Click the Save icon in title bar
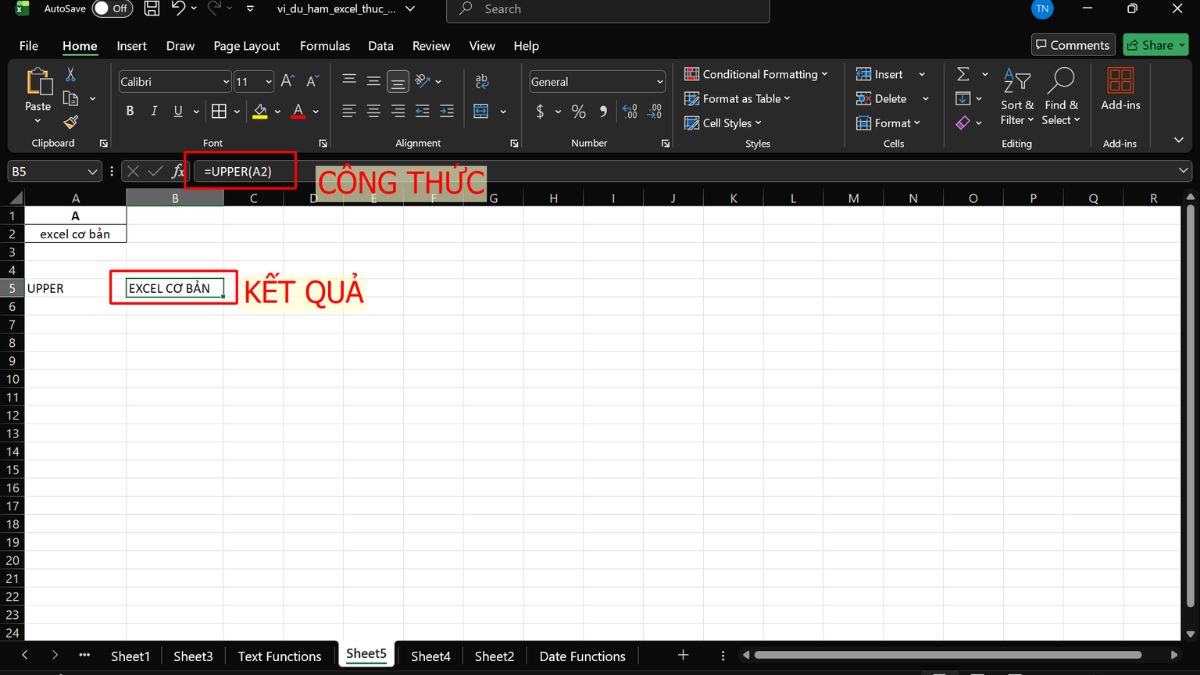Image resolution: width=1200 pixels, height=675 pixels. click(151, 9)
